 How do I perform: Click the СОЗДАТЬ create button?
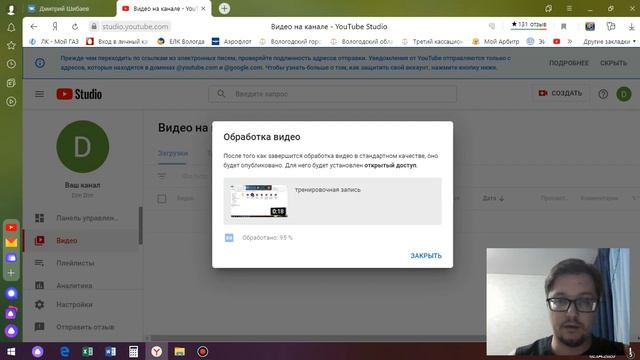(x=560, y=93)
